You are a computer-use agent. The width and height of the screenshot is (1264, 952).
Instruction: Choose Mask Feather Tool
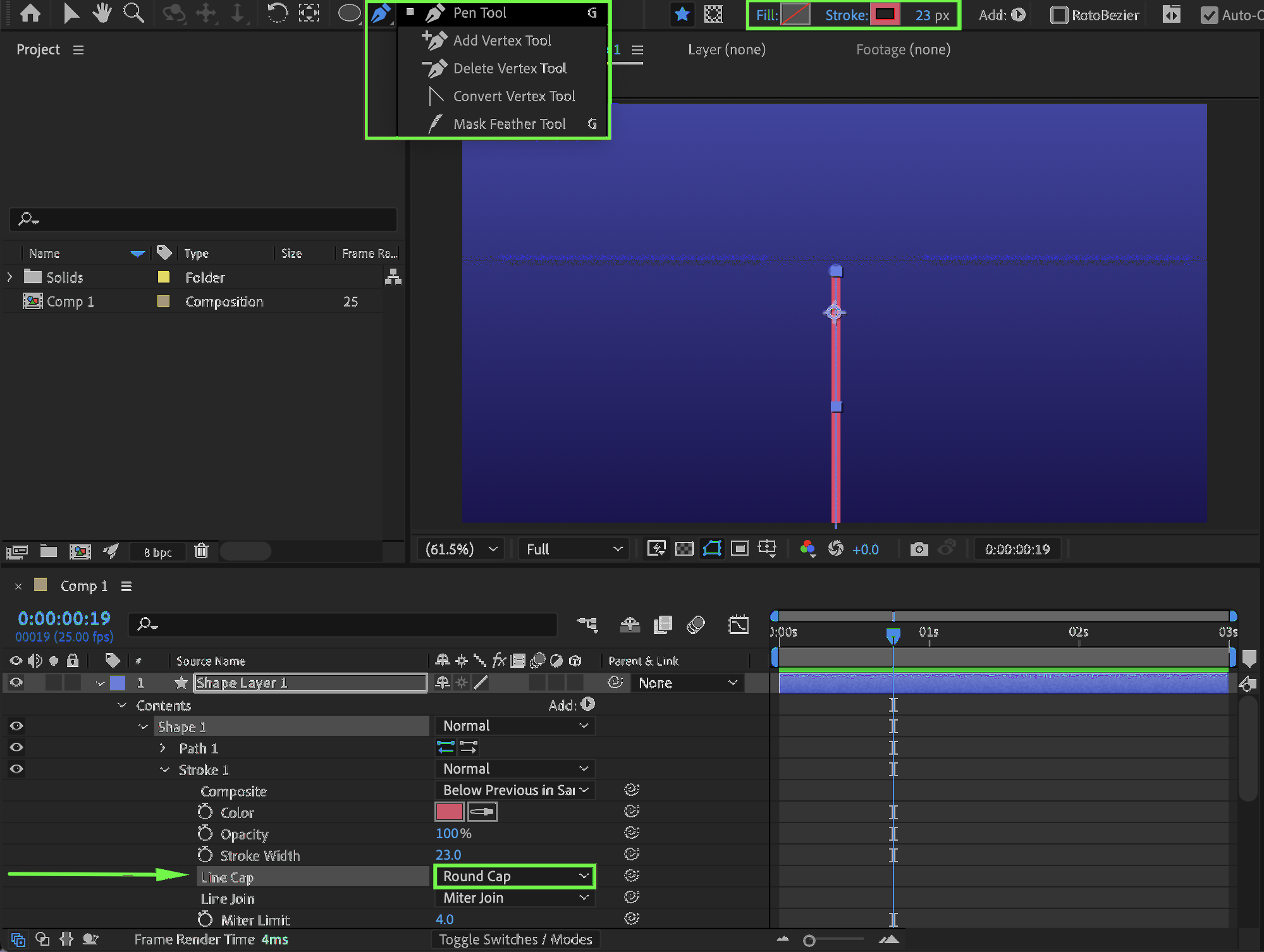[x=502, y=124]
